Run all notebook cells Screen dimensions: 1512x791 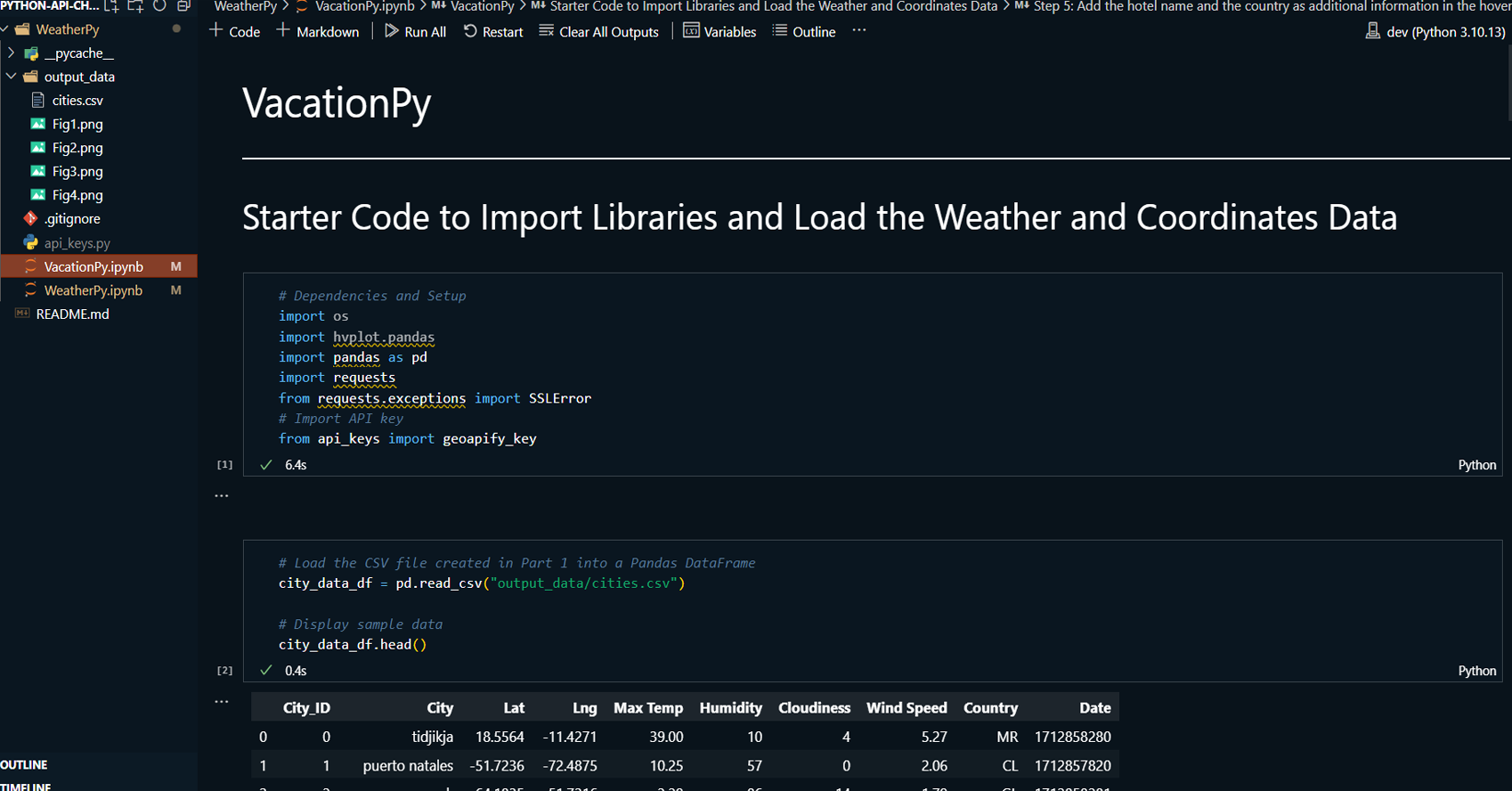pos(415,31)
